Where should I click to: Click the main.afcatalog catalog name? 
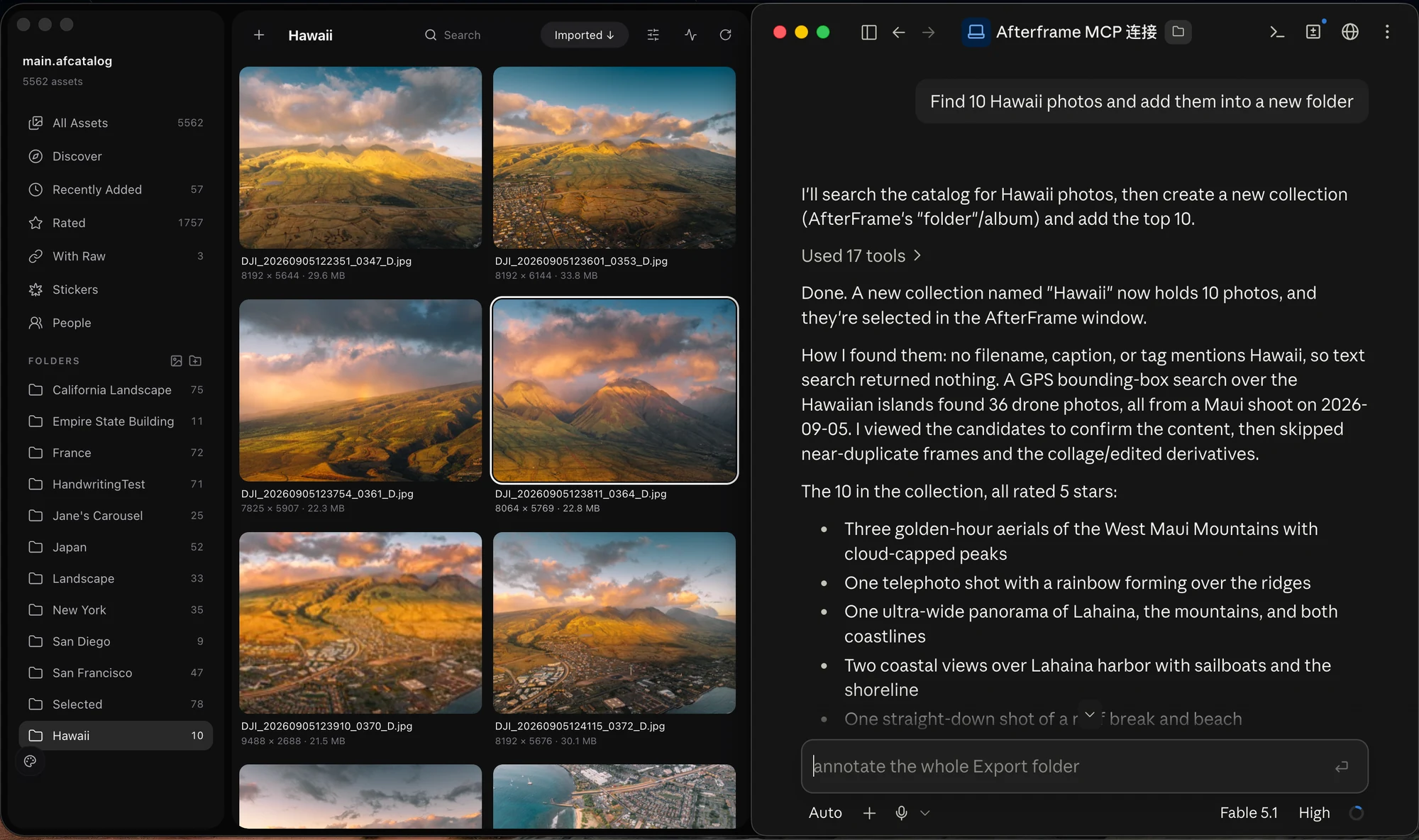[67, 61]
